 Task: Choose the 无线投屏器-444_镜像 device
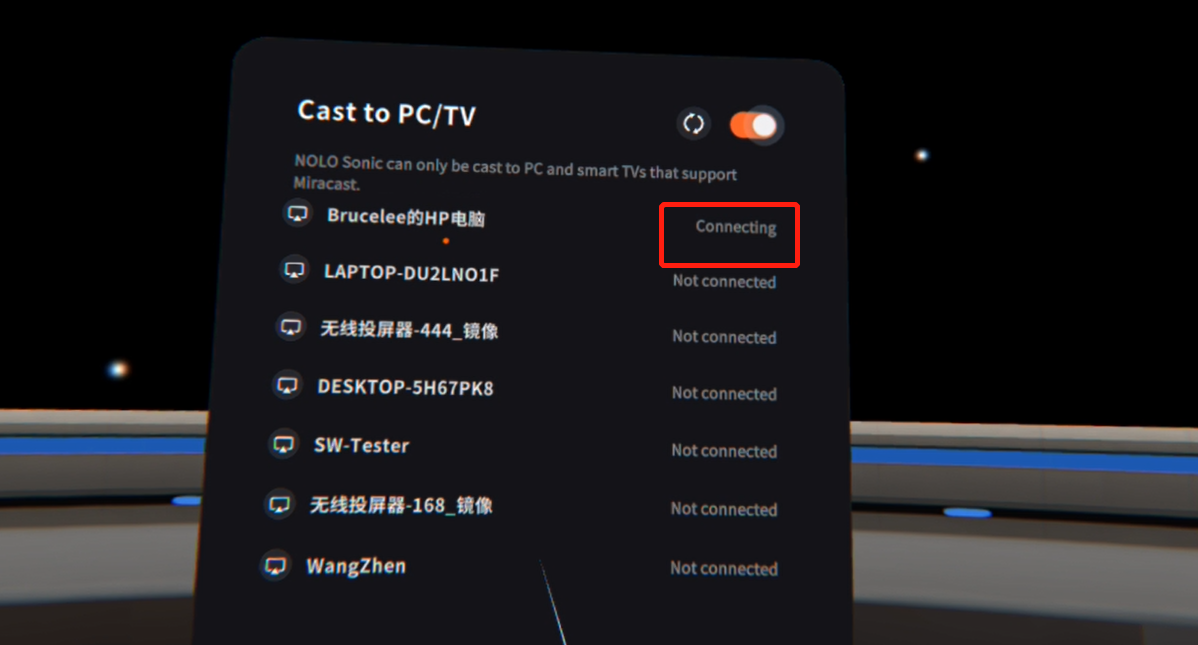pos(409,330)
